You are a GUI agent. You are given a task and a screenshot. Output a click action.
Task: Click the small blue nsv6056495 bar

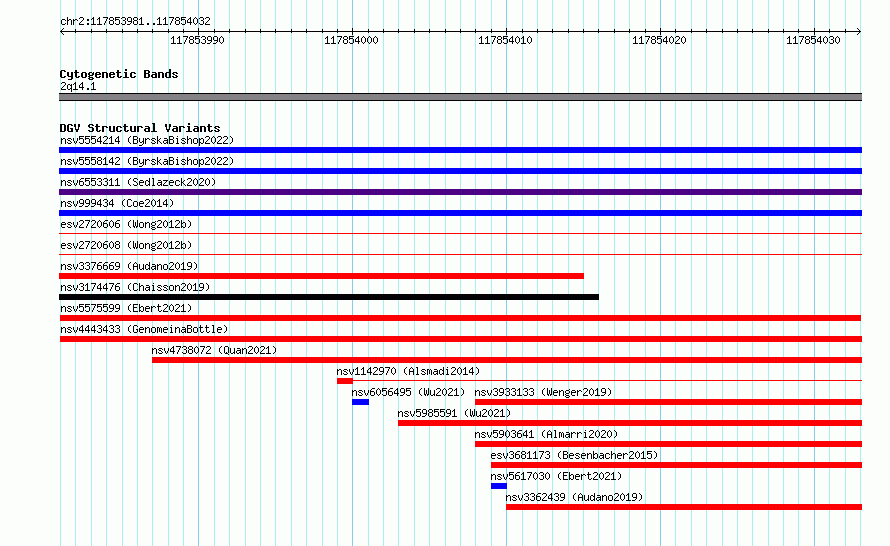coord(360,402)
